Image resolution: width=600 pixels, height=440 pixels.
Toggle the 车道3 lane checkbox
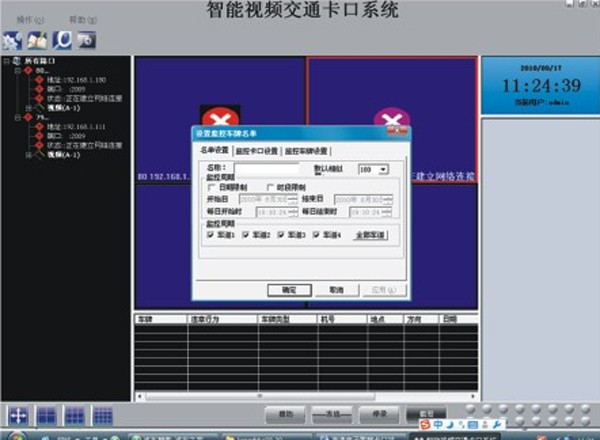tap(281, 235)
